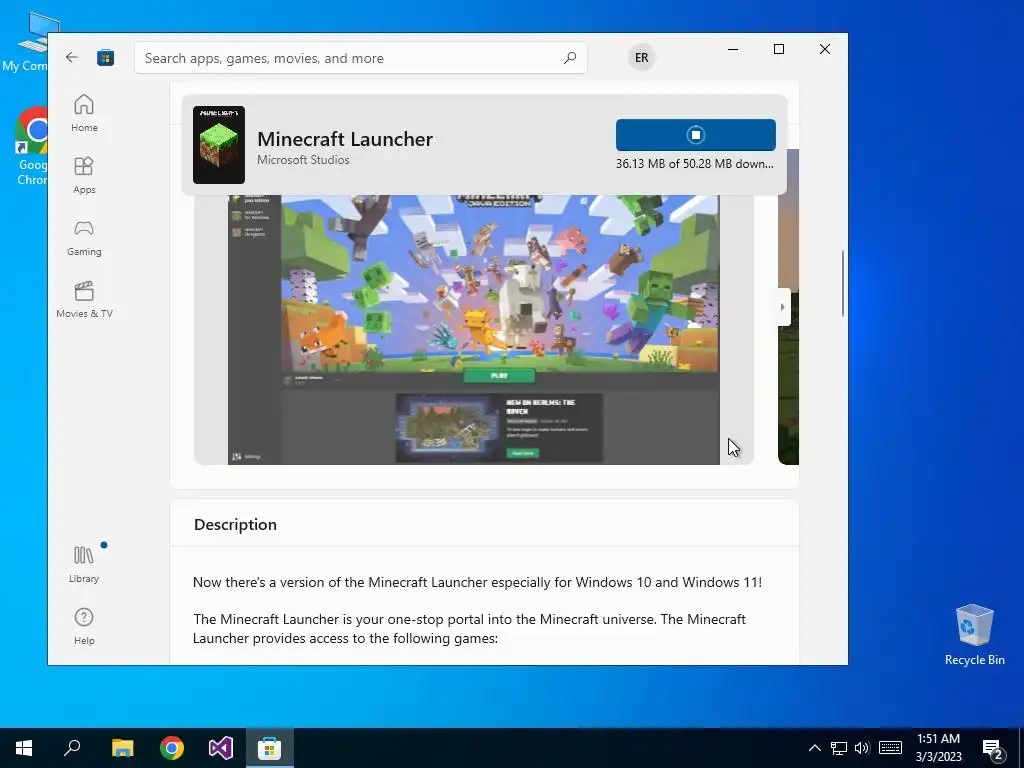This screenshot has width=1024, height=768.
Task: Open the ER account profile
Action: click(641, 57)
